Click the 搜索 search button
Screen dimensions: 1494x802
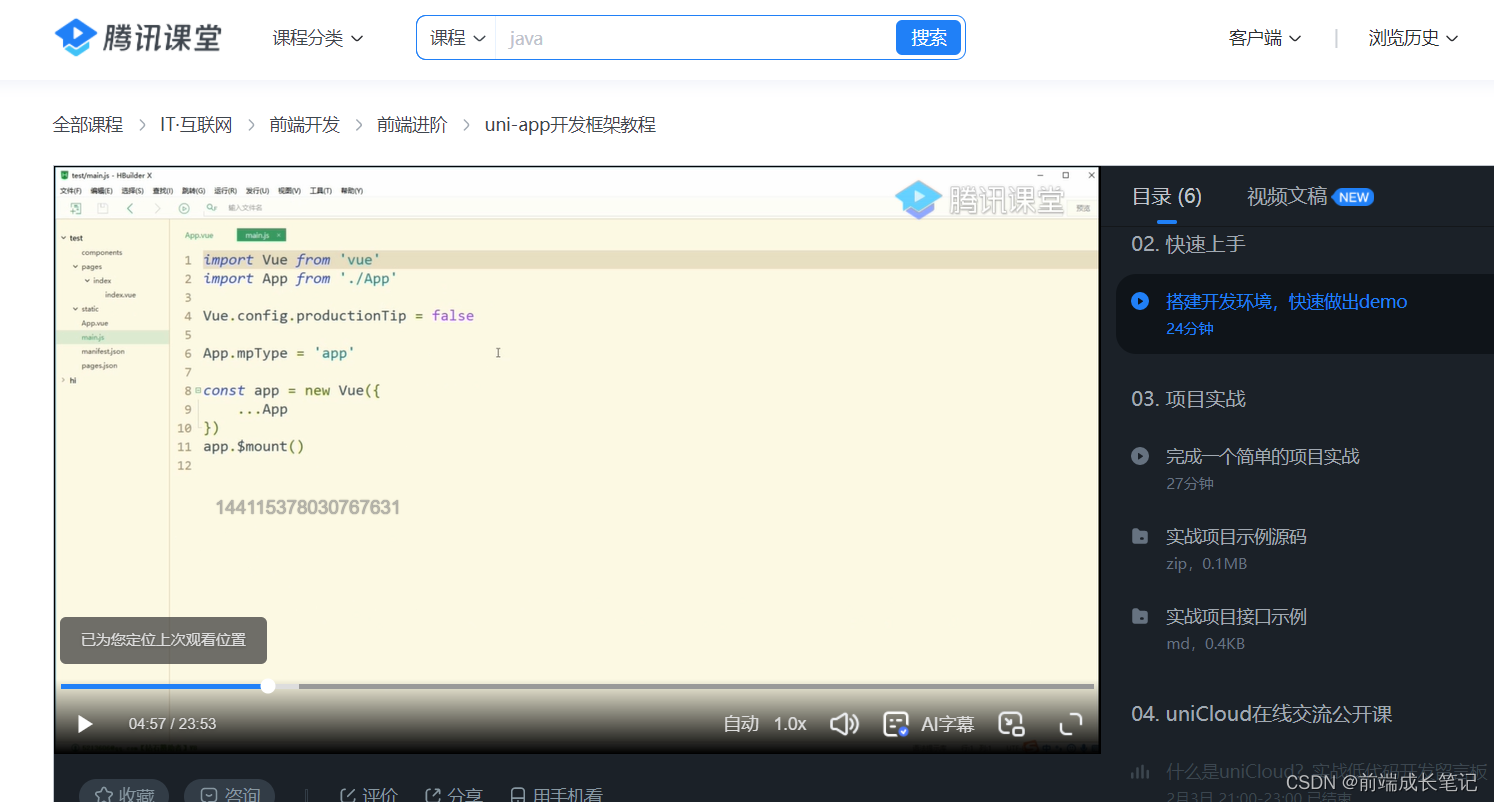pyautogui.click(x=928, y=38)
